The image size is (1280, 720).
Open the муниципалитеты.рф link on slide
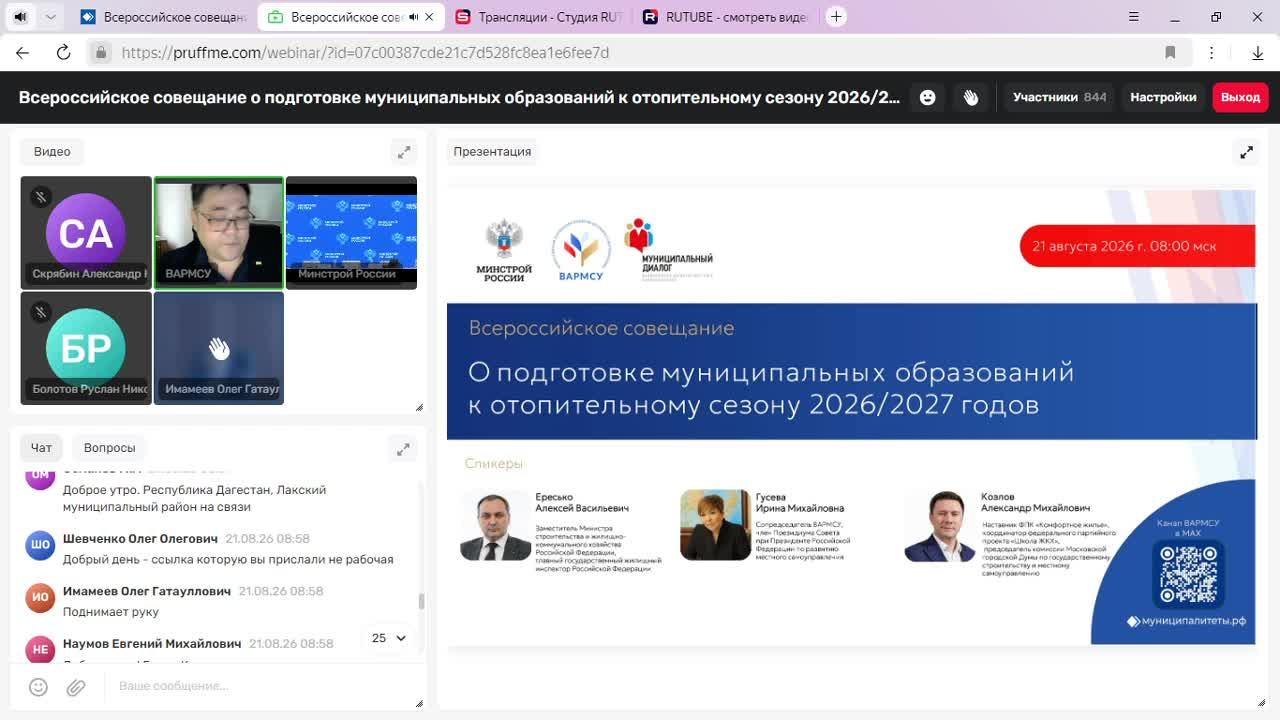(1187, 621)
